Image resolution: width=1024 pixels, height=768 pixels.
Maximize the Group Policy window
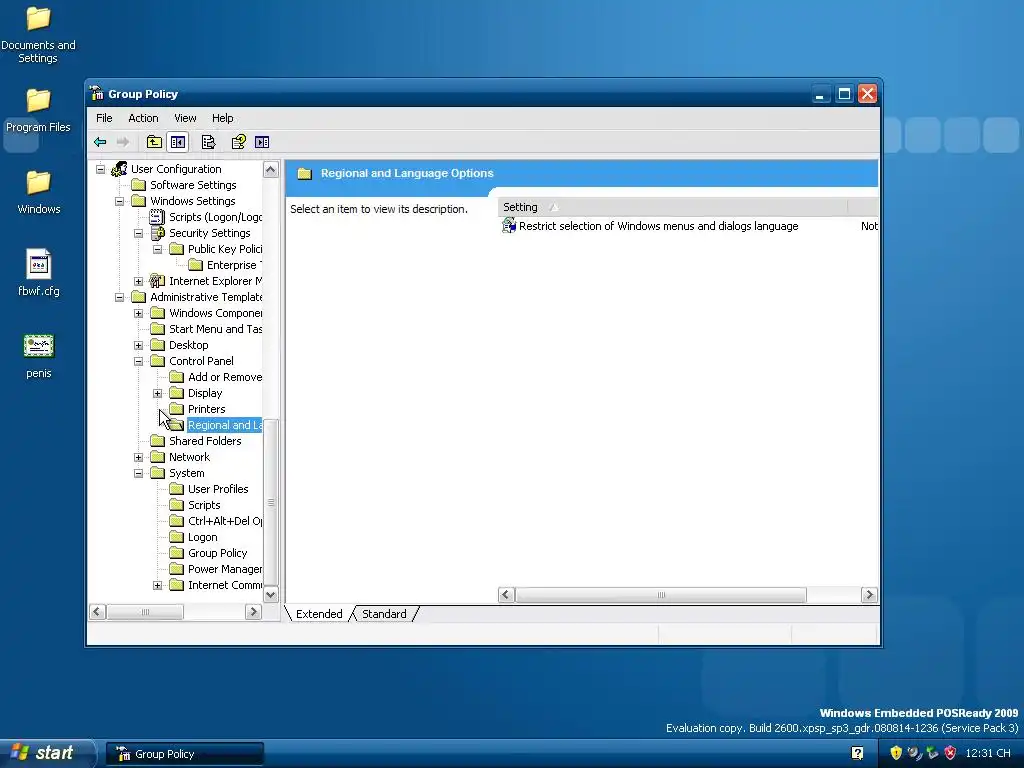pyautogui.click(x=844, y=94)
